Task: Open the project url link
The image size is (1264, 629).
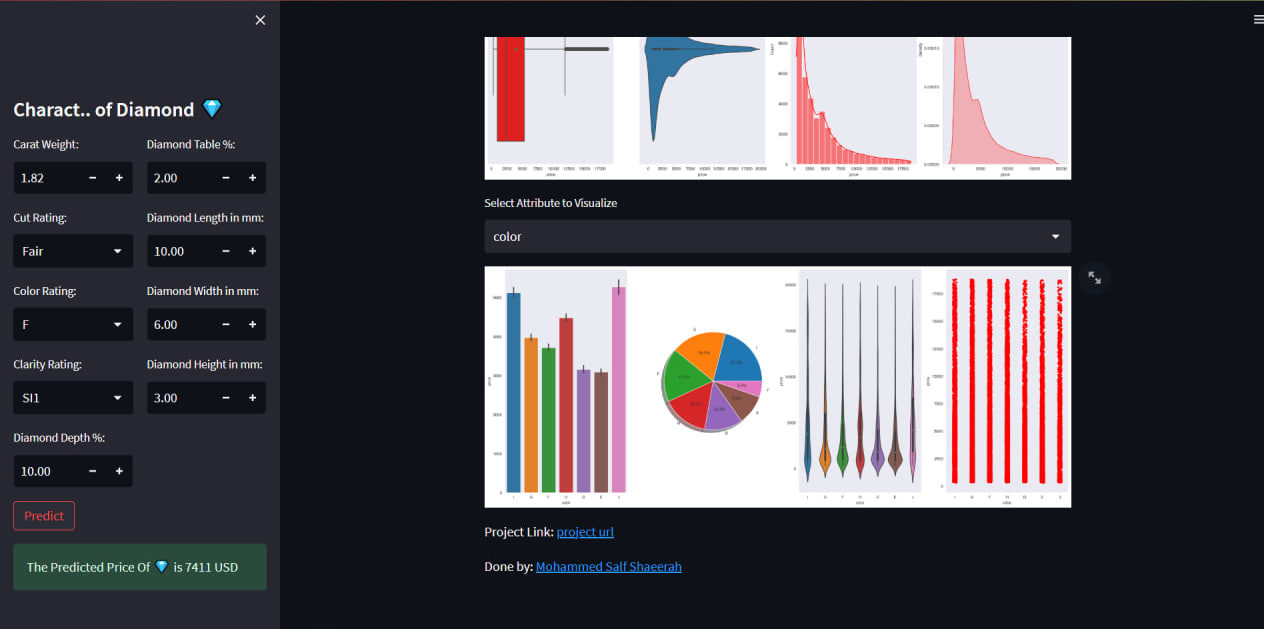Action: (585, 531)
